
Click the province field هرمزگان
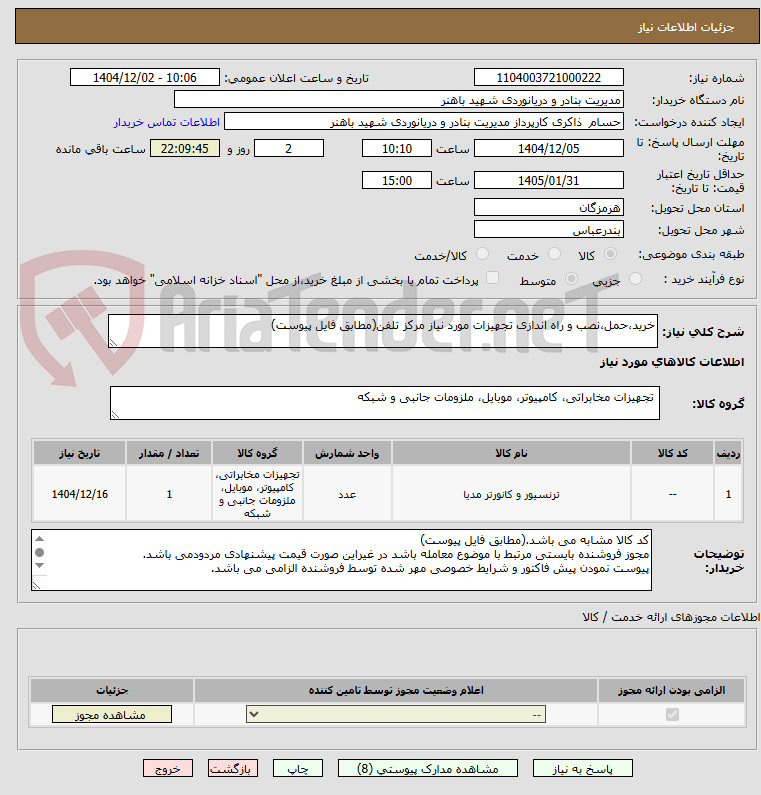pyautogui.click(x=549, y=207)
